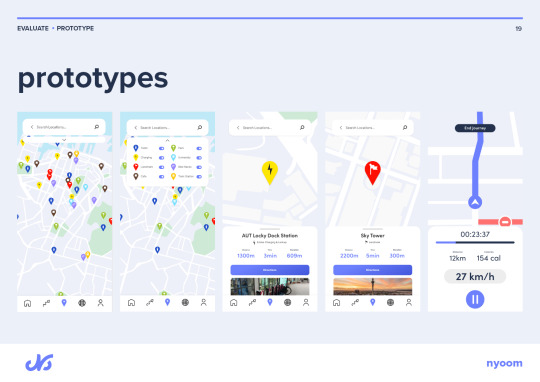Click the 5min time value
The height and width of the screenshot is (382, 540).
click(373, 256)
